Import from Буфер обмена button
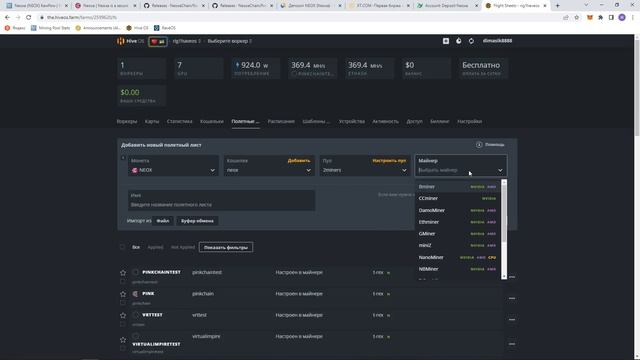640x360 pixels. coord(197,221)
